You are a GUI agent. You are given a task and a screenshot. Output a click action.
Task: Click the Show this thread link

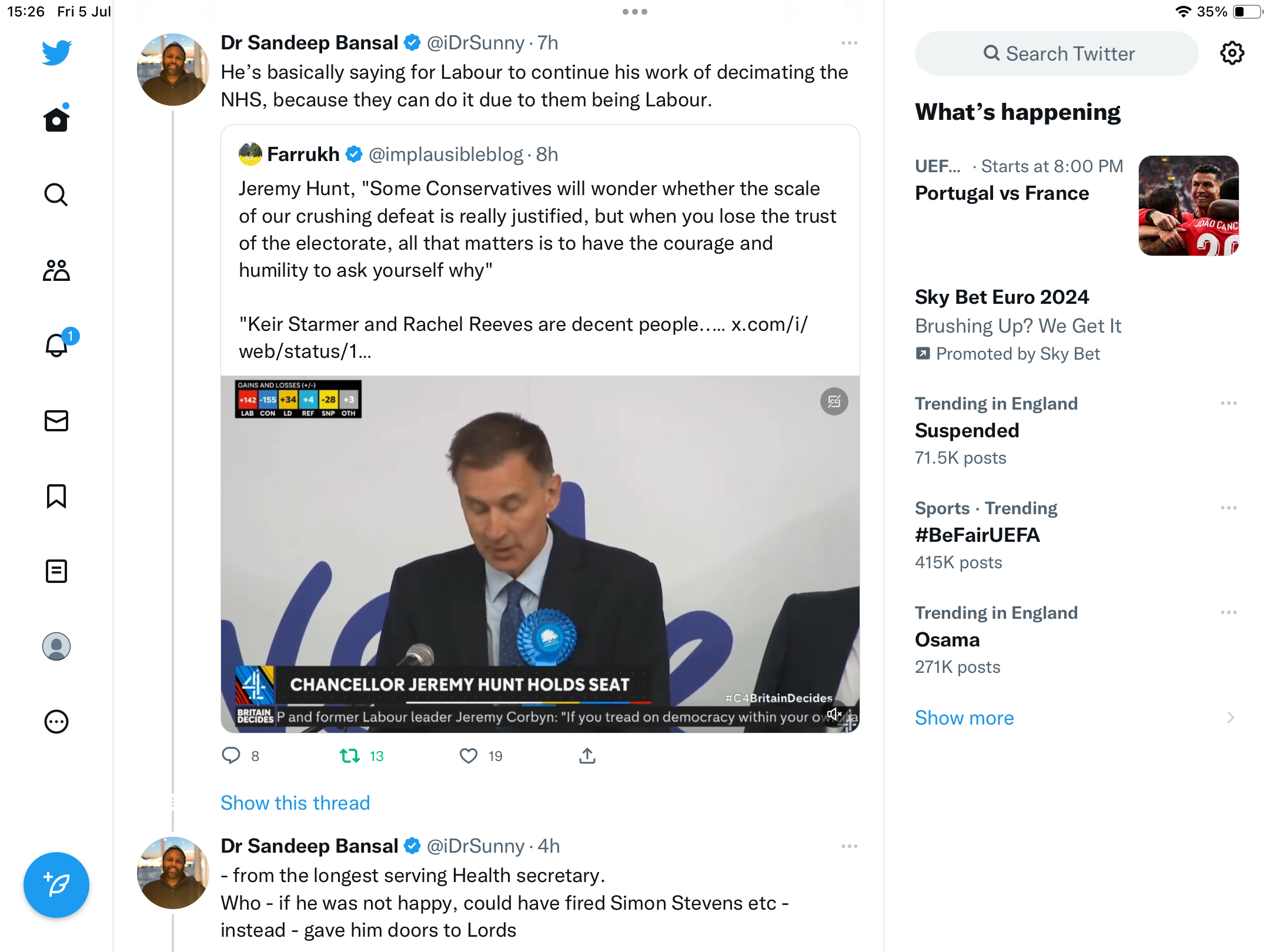pyautogui.click(x=295, y=803)
